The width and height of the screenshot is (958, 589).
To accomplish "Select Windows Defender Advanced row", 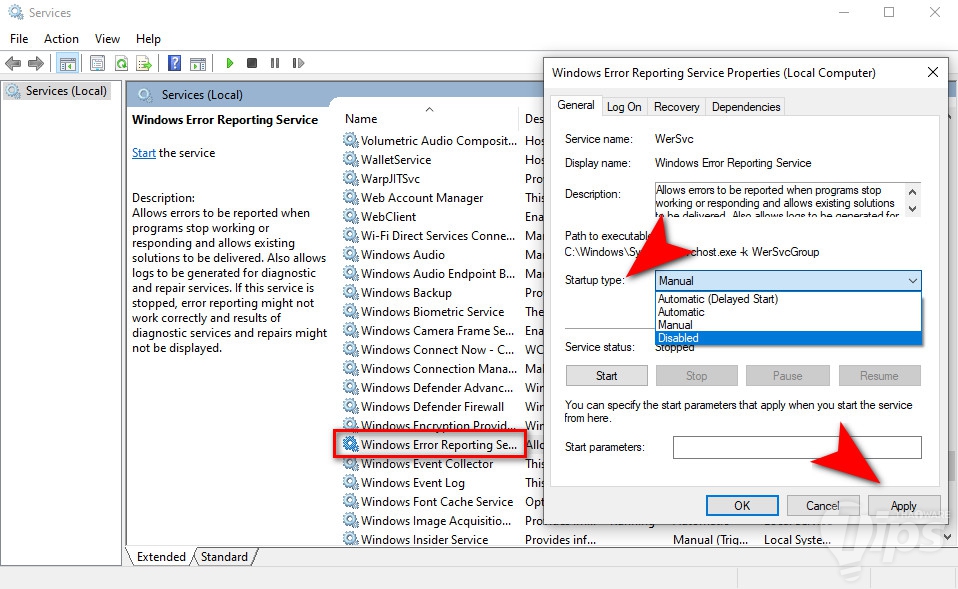I will (x=430, y=387).
